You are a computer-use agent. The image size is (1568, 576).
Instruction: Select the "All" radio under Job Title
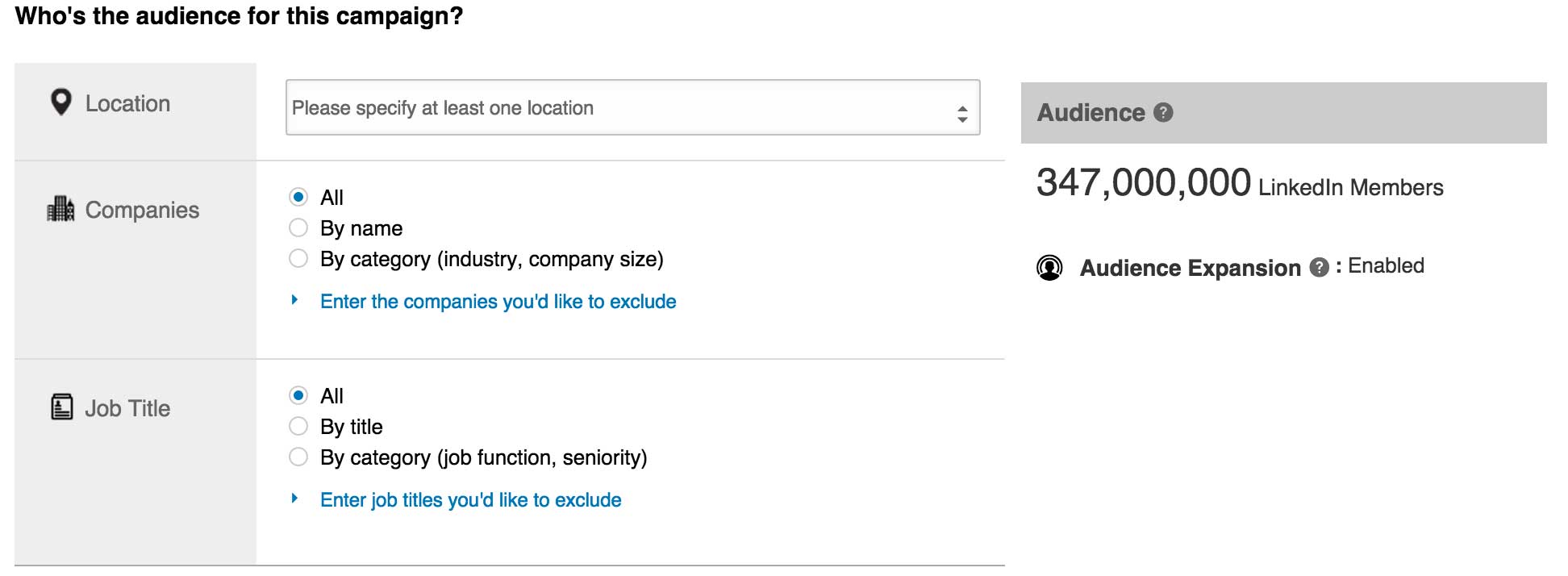coord(298,395)
